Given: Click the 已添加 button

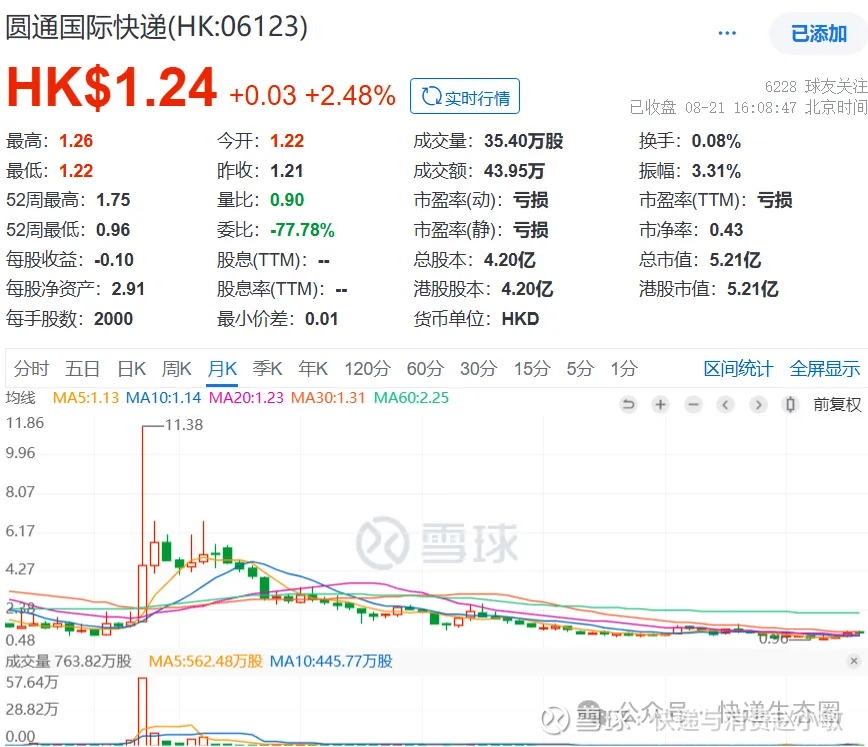Looking at the screenshot, I should 818,34.
